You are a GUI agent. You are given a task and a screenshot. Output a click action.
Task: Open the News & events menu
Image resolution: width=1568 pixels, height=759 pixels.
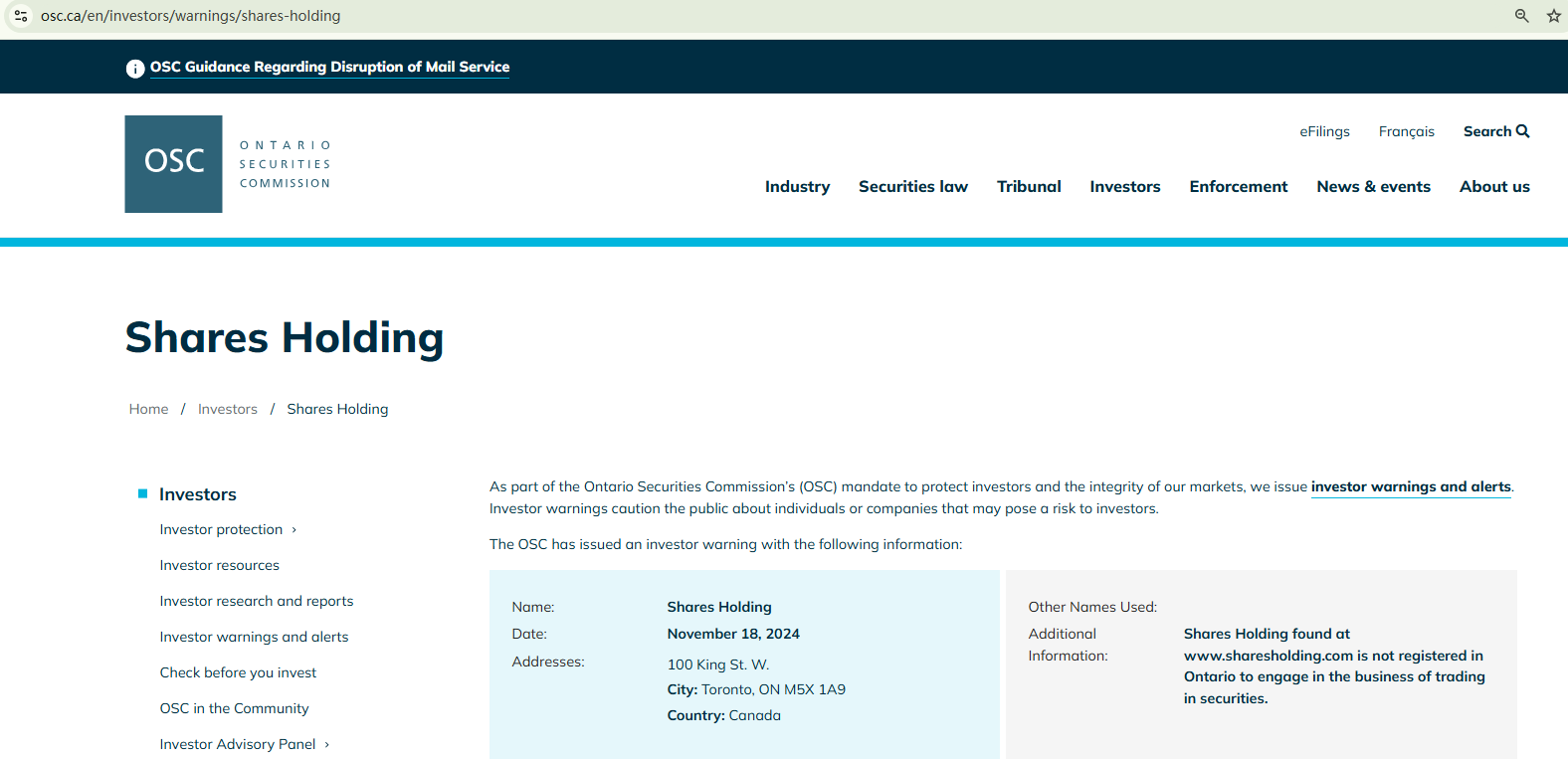pyautogui.click(x=1373, y=187)
